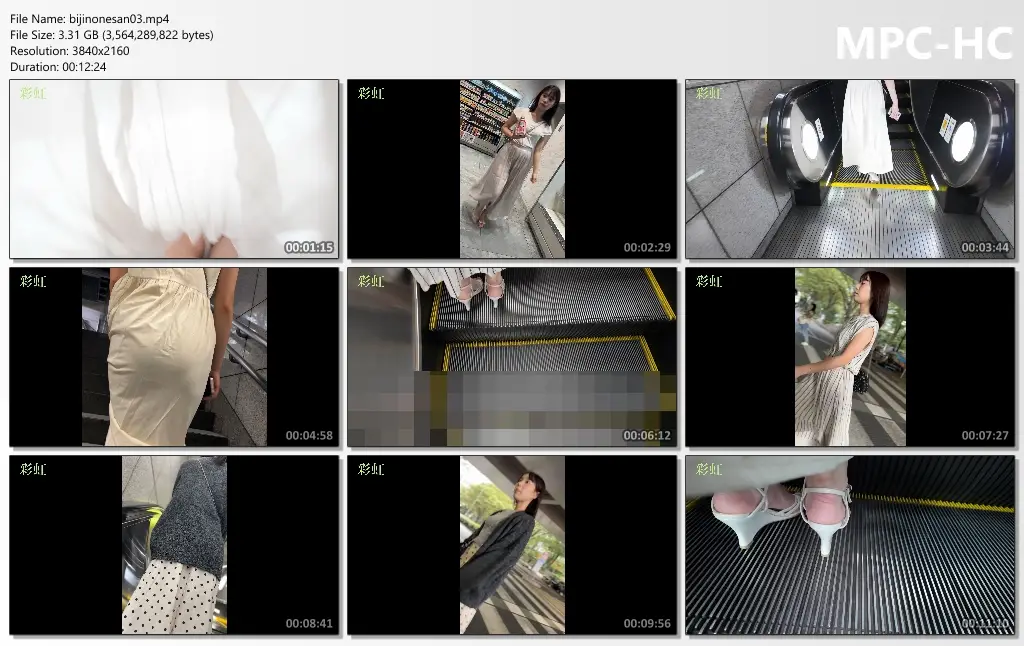Click the watermark on the 00:06:12 thumbnail

click(x=371, y=281)
